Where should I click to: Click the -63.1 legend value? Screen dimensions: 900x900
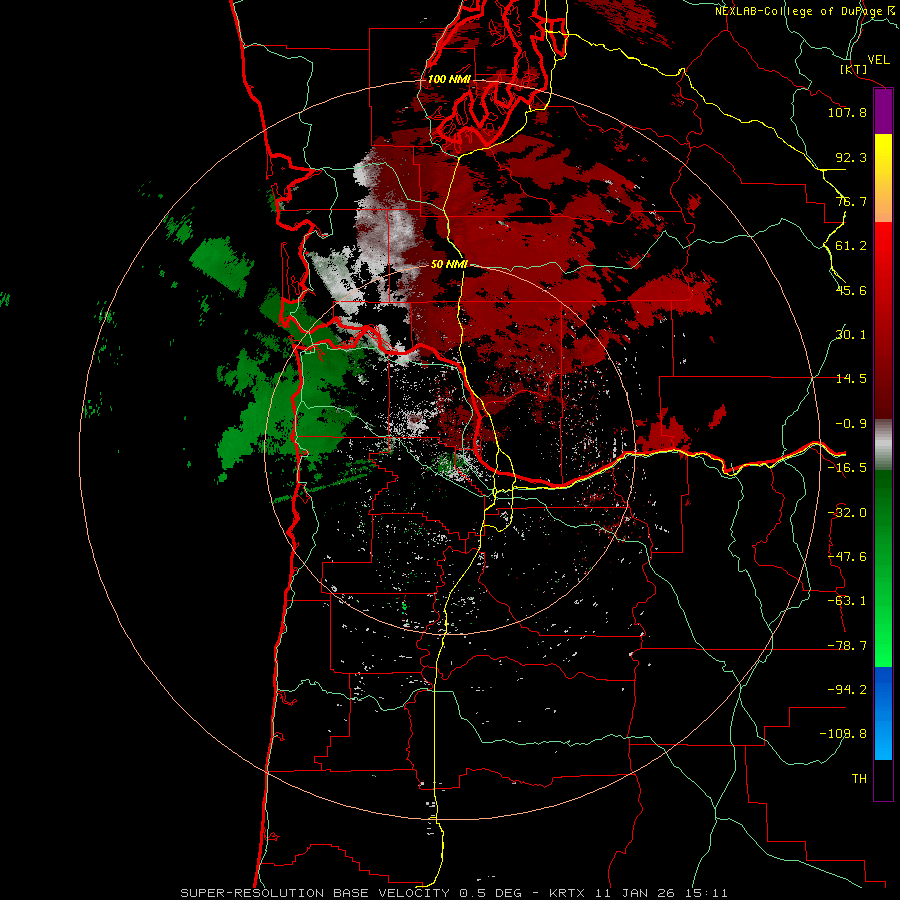pyautogui.click(x=847, y=601)
